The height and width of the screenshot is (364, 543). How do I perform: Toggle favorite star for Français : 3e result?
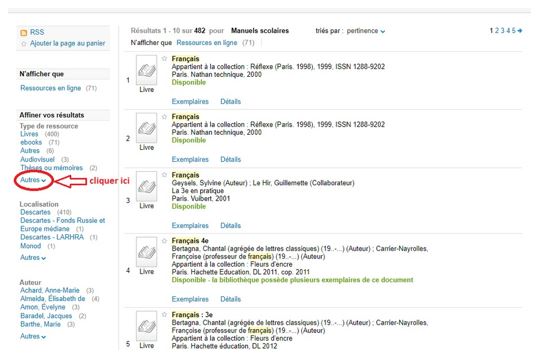164,314
